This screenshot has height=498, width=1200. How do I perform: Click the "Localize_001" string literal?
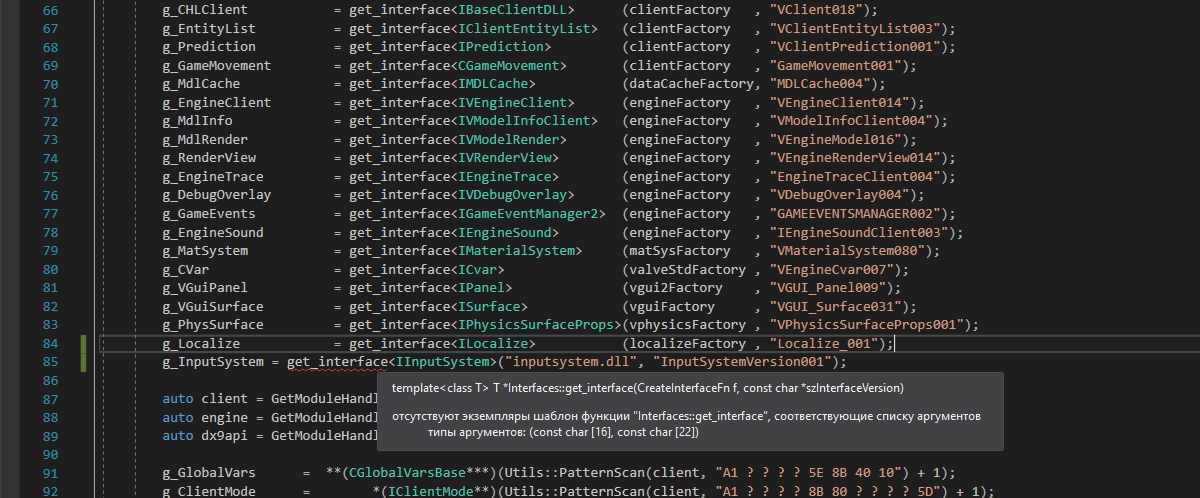tap(826, 343)
